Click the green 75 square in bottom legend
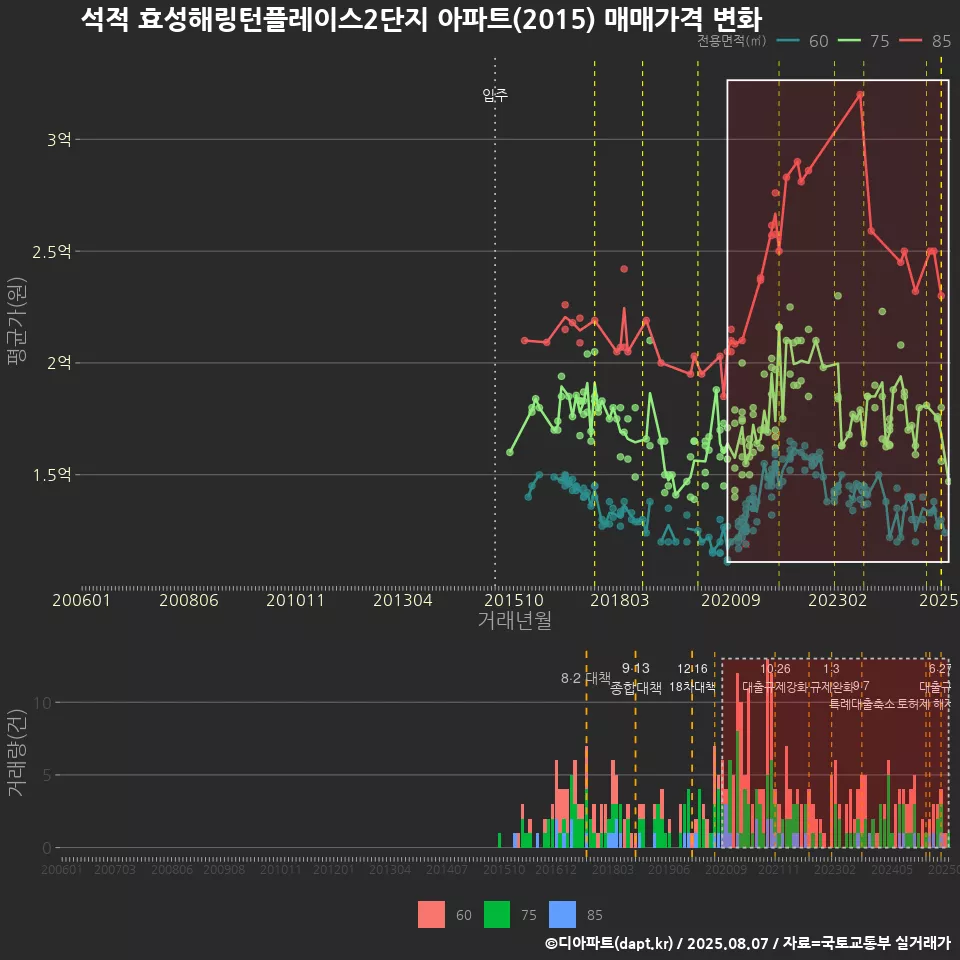This screenshot has width=960, height=960. point(497,914)
